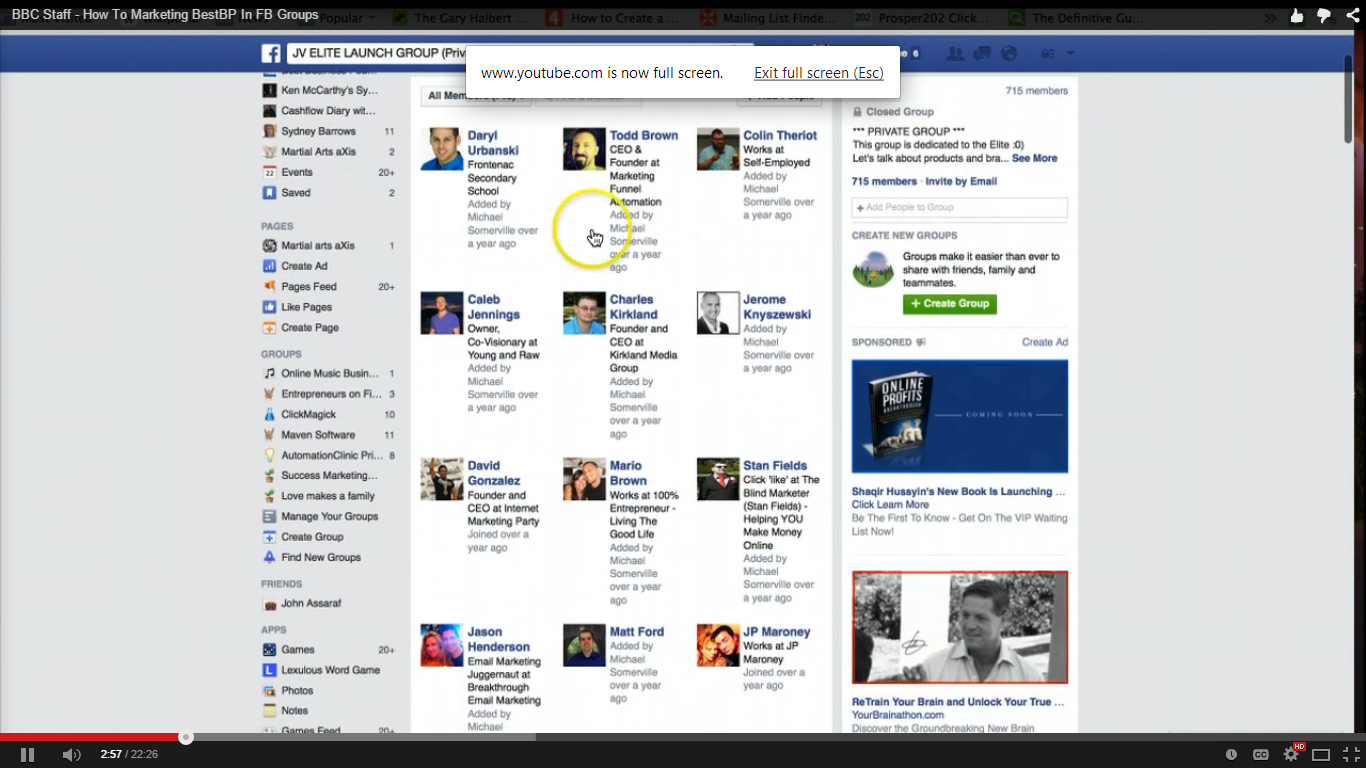Pause the YouTube video
The height and width of the screenshot is (768, 1366).
27,754
